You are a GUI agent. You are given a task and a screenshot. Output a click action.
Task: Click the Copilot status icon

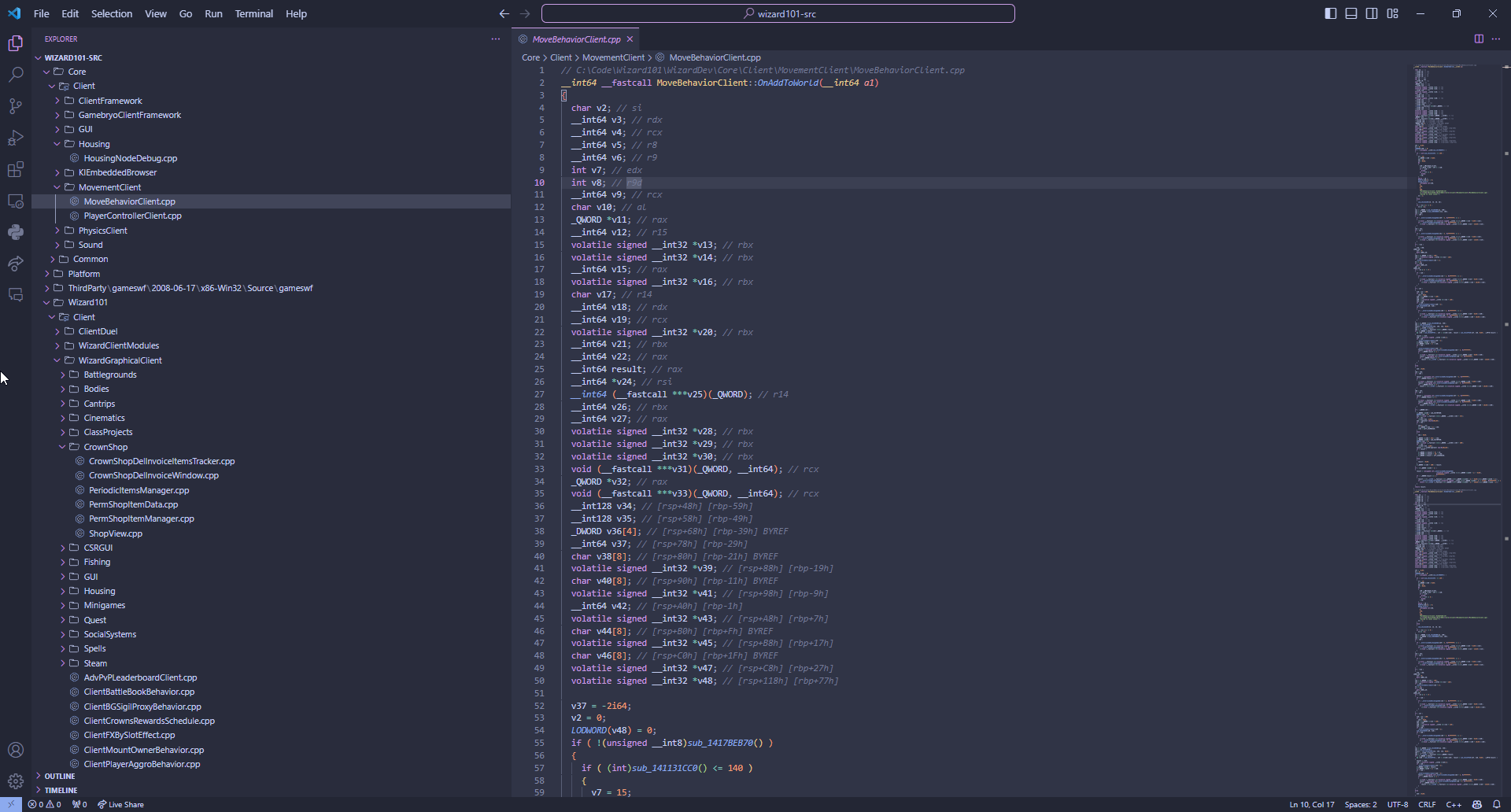[1477, 804]
